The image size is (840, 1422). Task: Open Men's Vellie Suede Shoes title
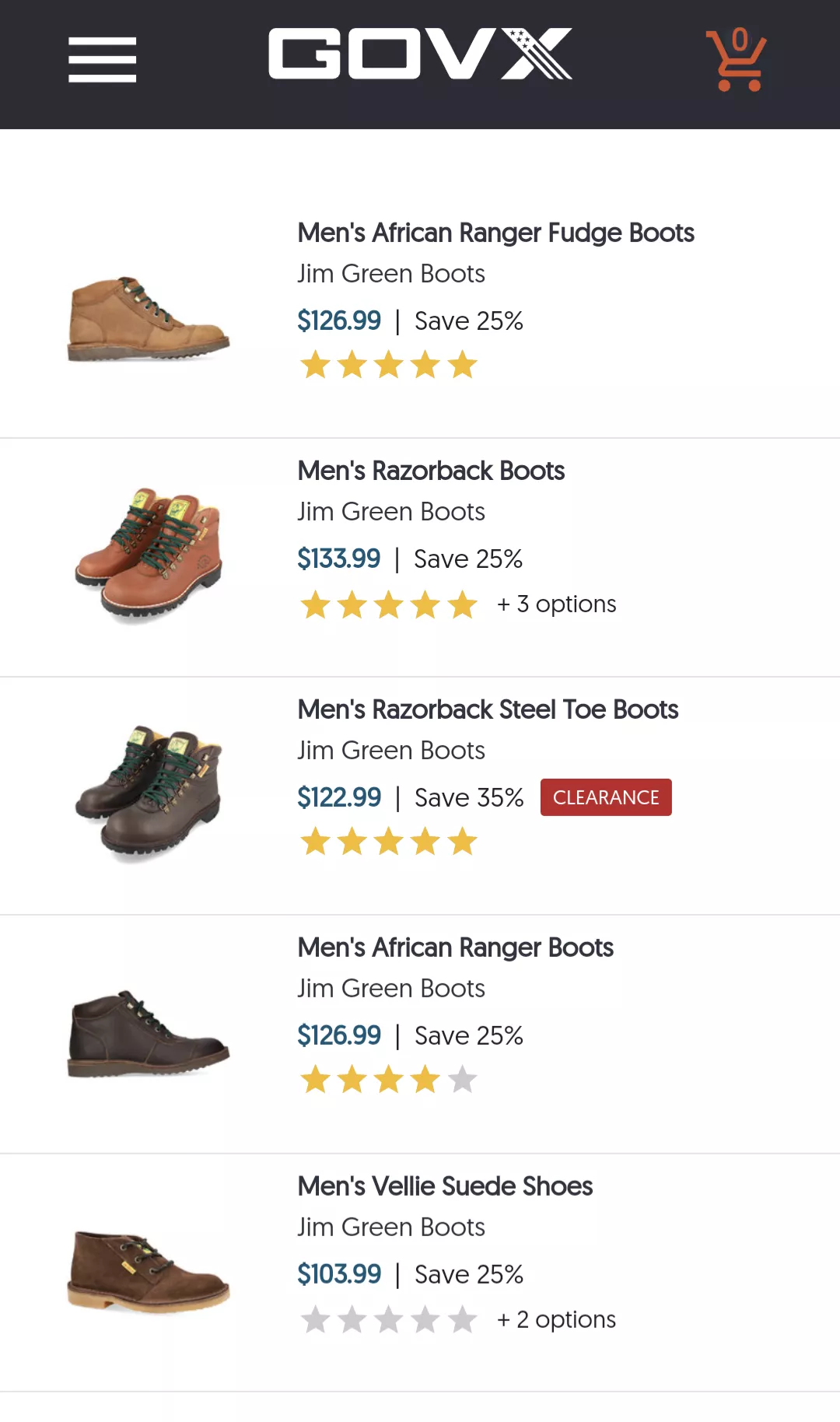[x=445, y=1186]
